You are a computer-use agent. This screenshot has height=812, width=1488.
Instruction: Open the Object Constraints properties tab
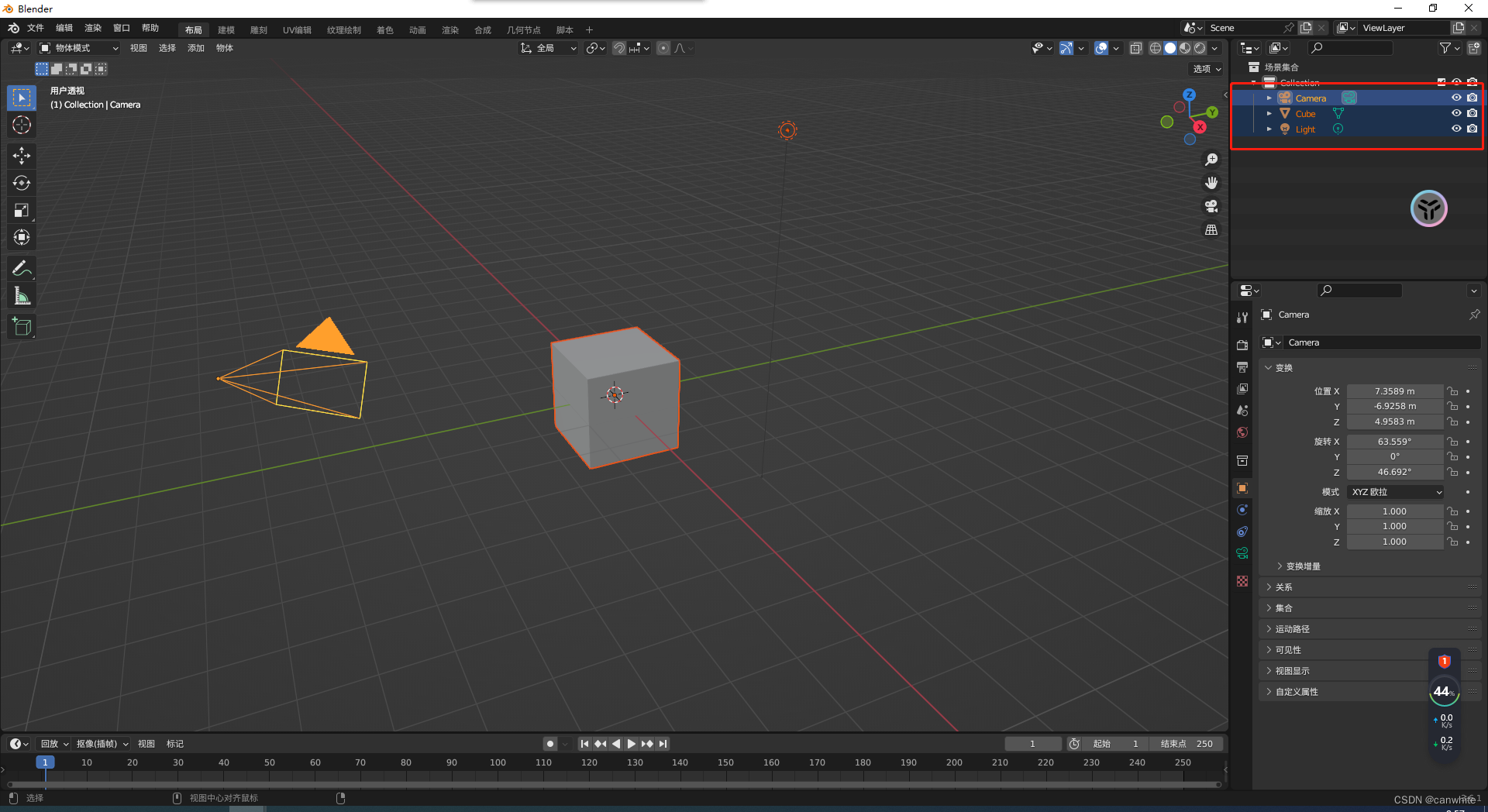1242,532
